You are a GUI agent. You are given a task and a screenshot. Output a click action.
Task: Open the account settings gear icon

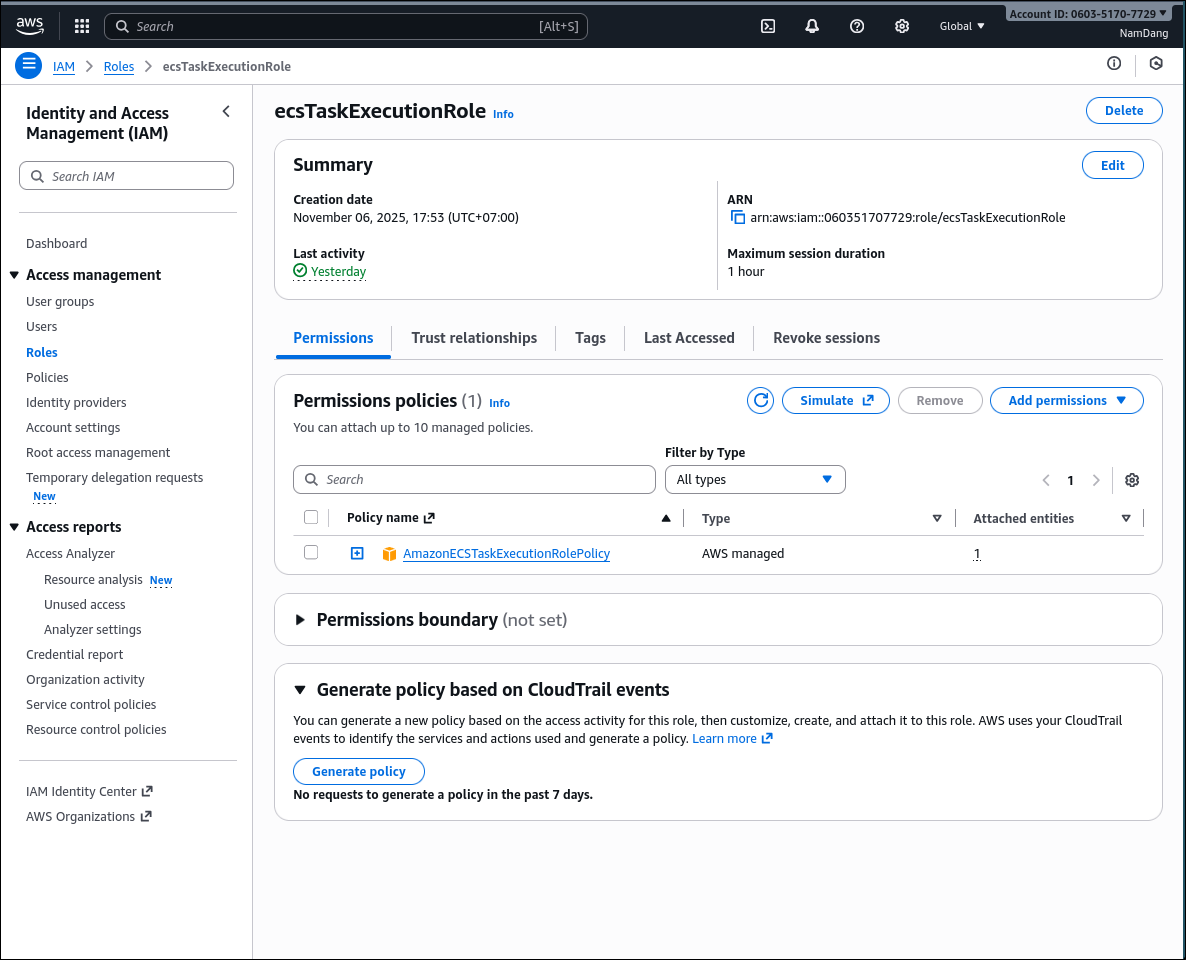click(x=901, y=25)
